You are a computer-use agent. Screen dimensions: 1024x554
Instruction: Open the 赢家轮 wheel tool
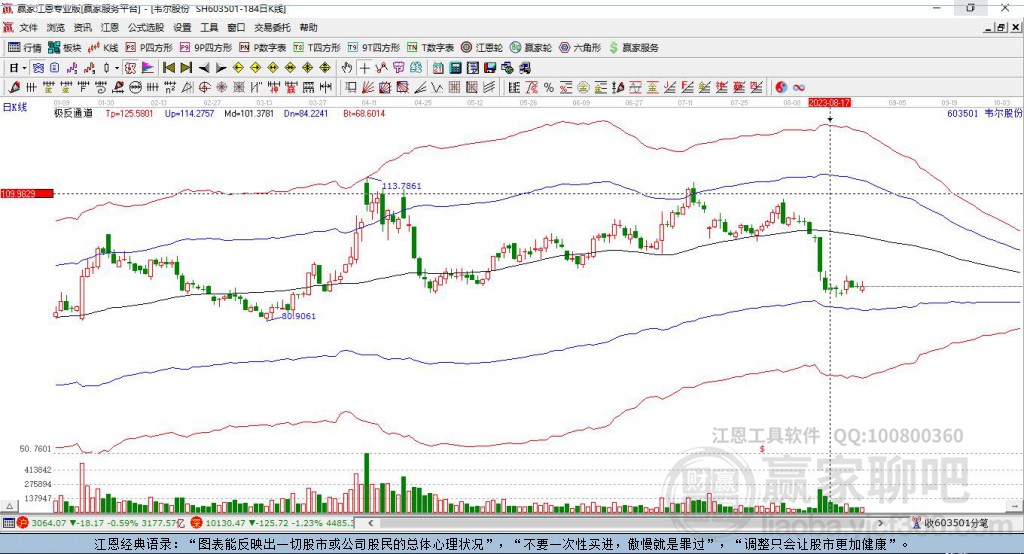531,48
